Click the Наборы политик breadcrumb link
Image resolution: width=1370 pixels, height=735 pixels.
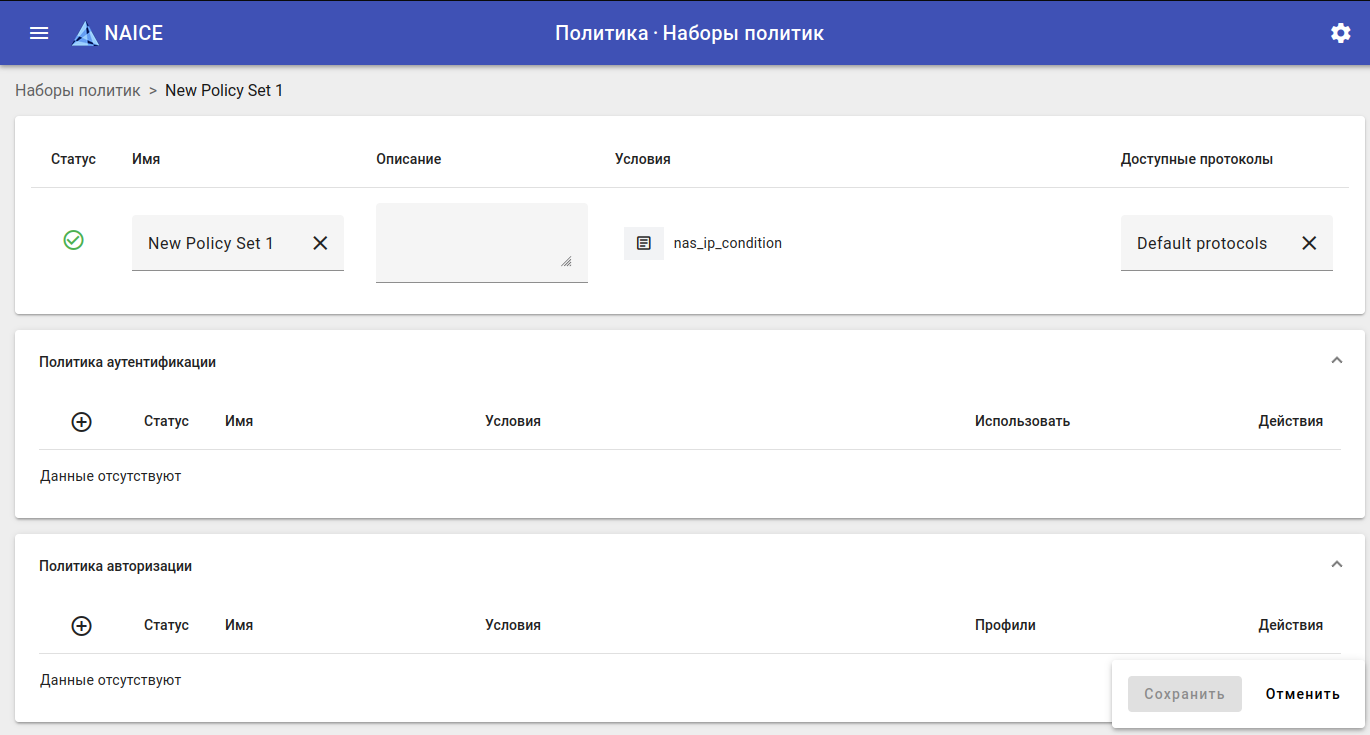pyautogui.click(x=78, y=90)
